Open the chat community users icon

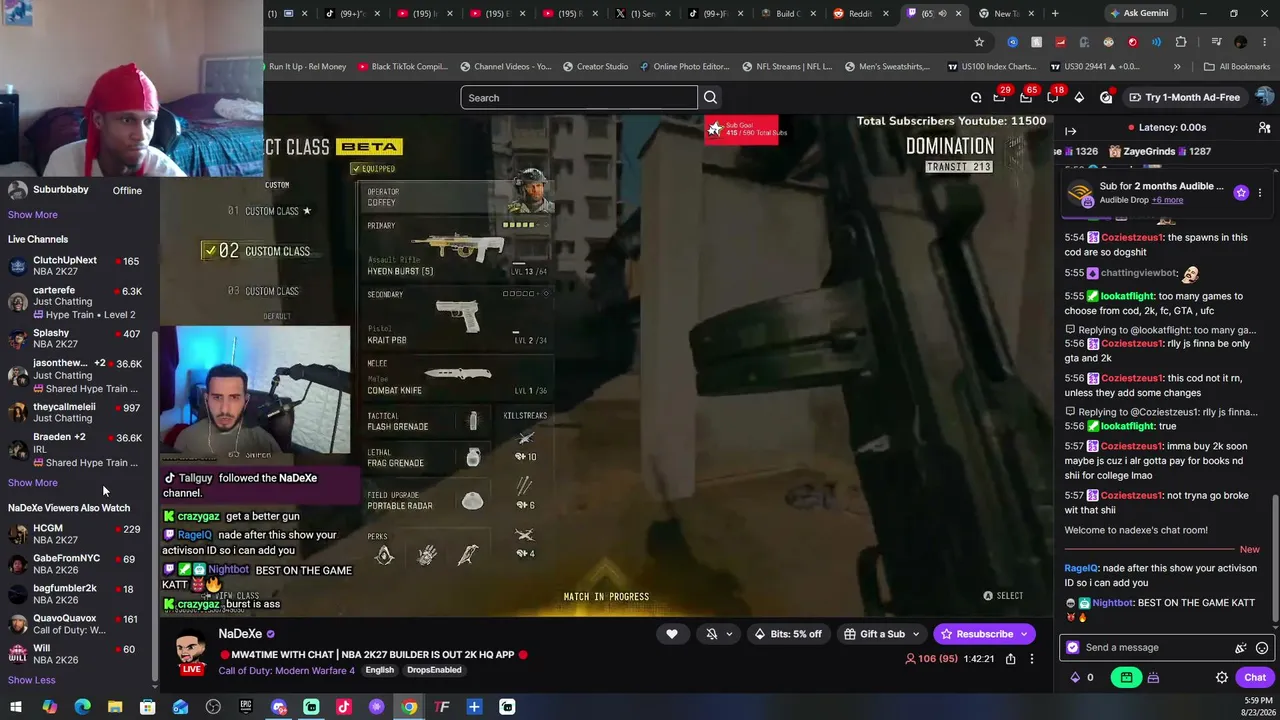pos(1264,128)
